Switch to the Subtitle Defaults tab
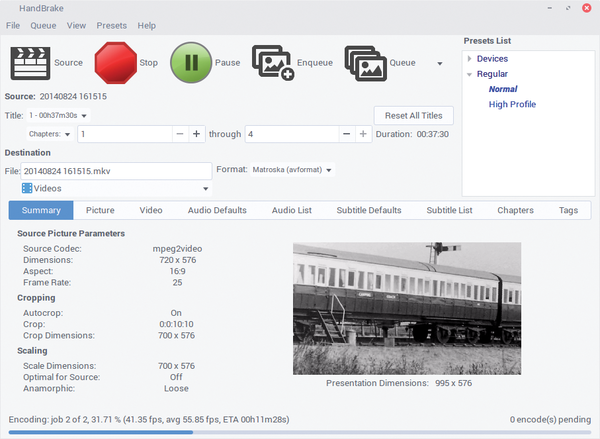Viewport: 600px width, 439px height. pyautogui.click(x=369, y=210)
